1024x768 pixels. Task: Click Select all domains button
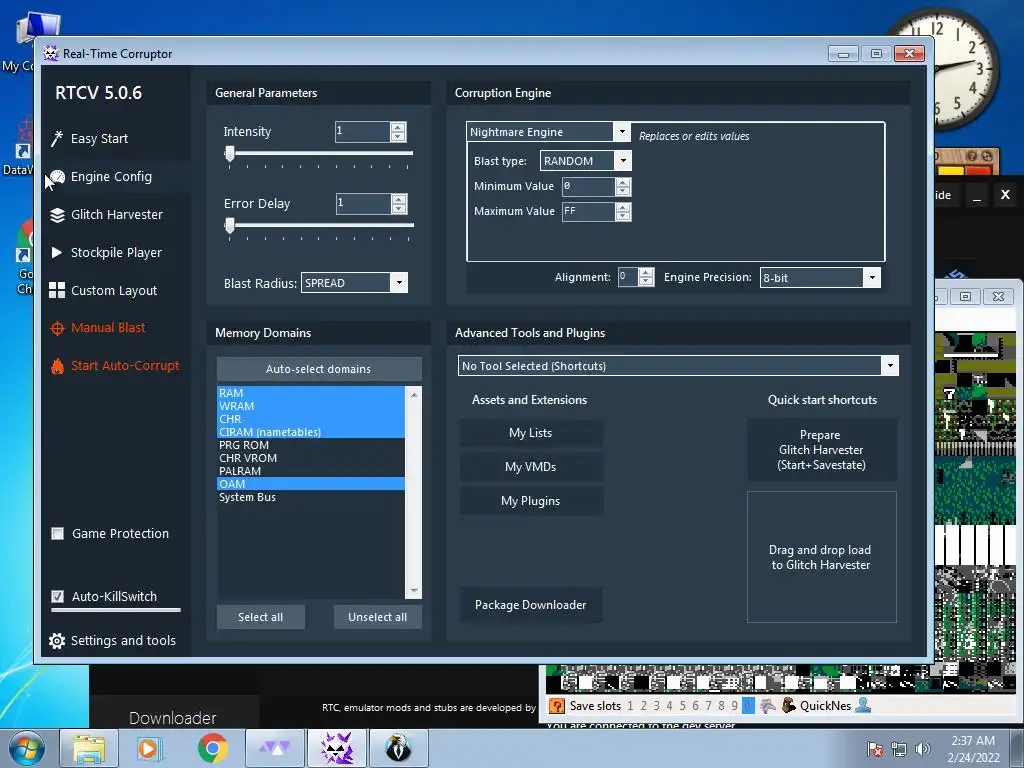(x=261, y=617)
